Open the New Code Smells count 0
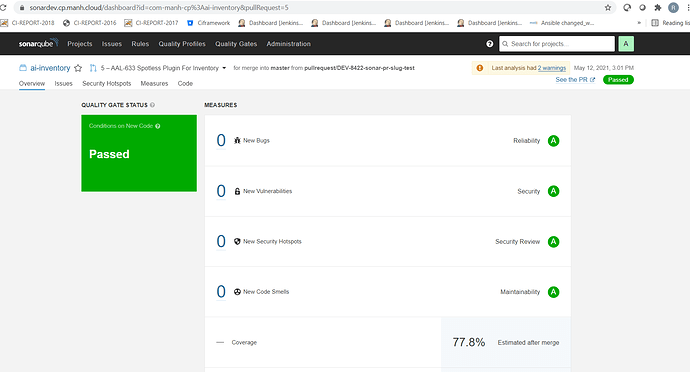Image resolution: width=690 pixels, height=372 pixels. click(221, 291)
